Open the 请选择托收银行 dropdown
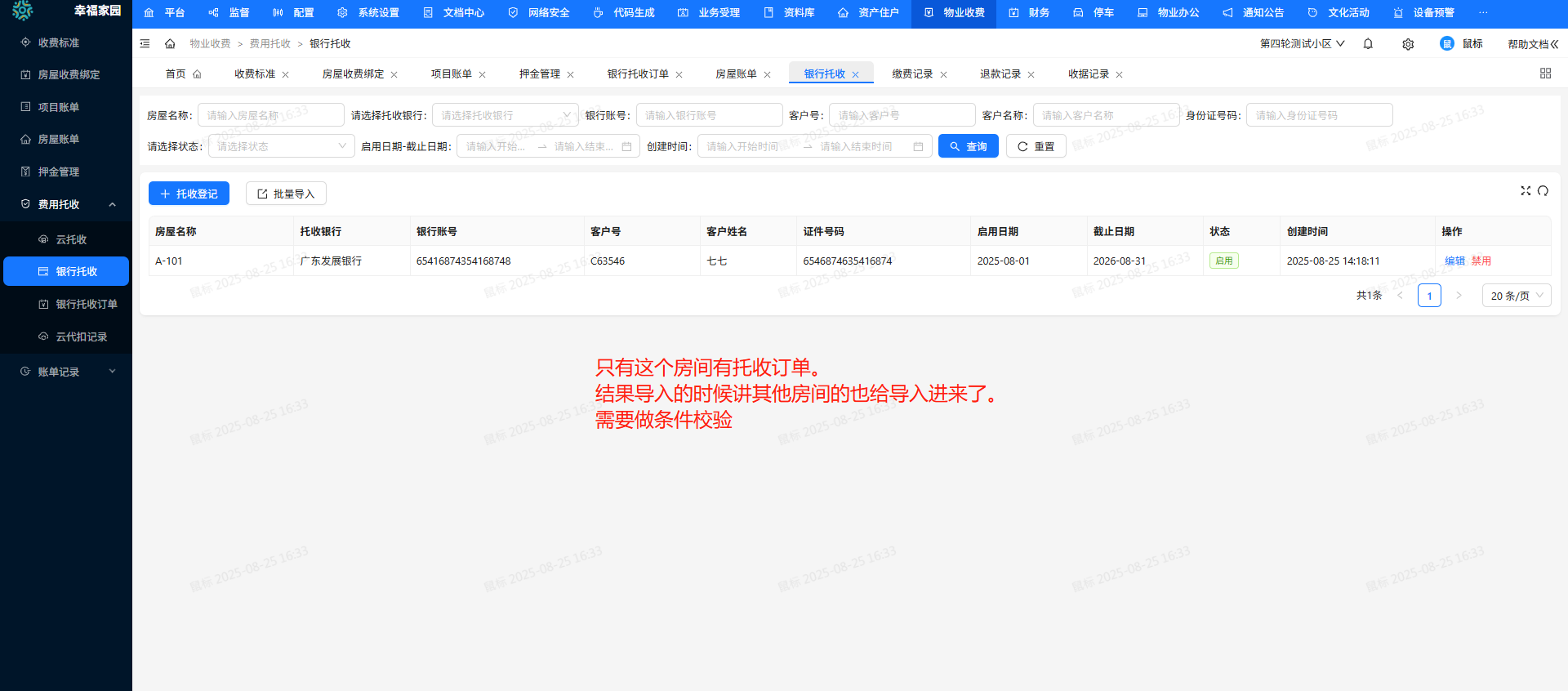The image size is (1568, 691). pyautogui.click(x=505, y=115)
